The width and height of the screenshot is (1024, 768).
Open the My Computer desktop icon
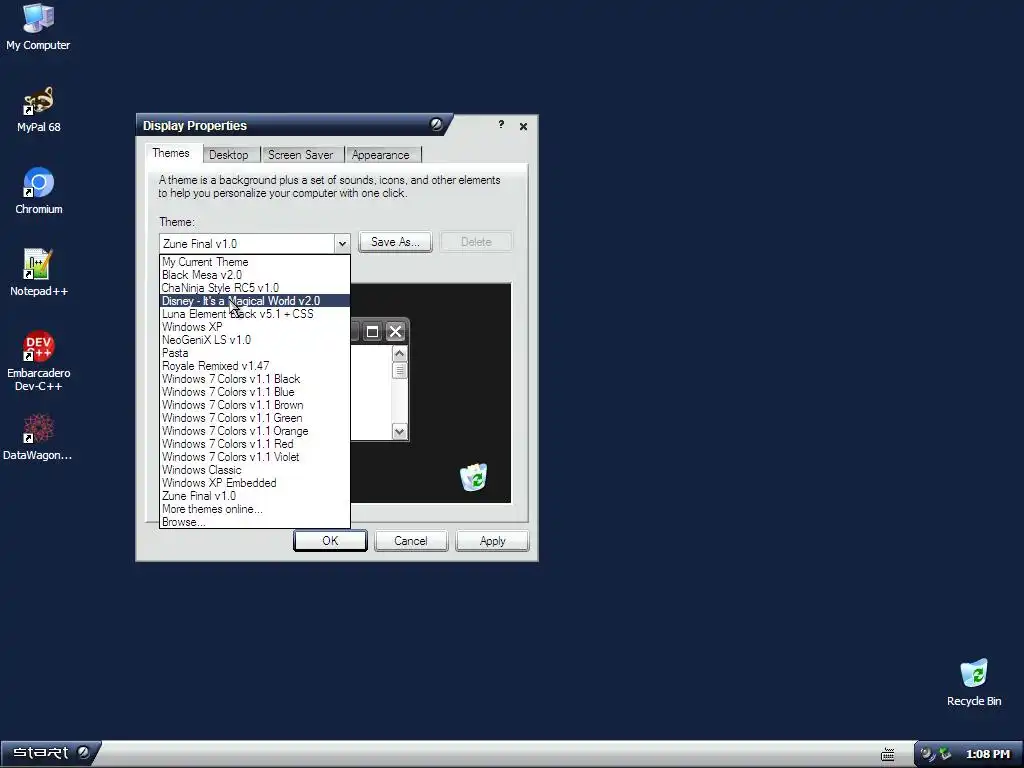(38, 27)
